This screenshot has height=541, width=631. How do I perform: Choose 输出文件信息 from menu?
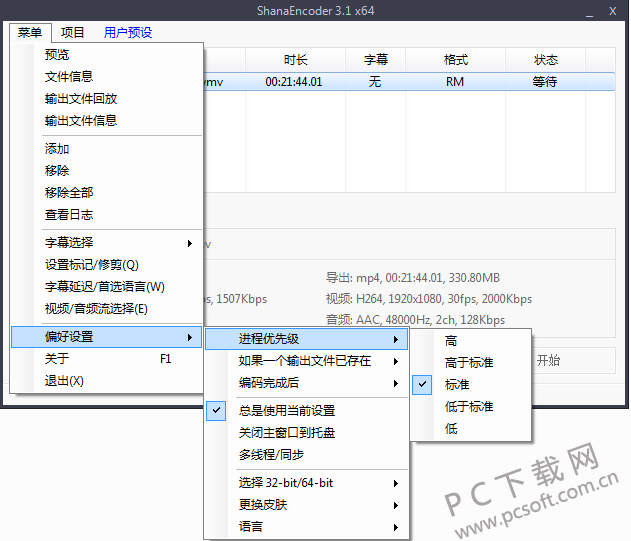coord(107,120)
